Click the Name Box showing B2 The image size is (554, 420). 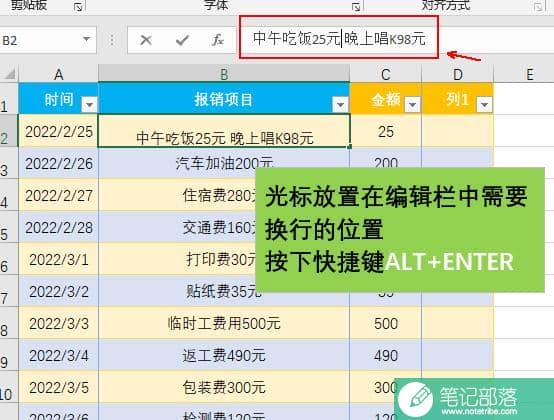48,40
